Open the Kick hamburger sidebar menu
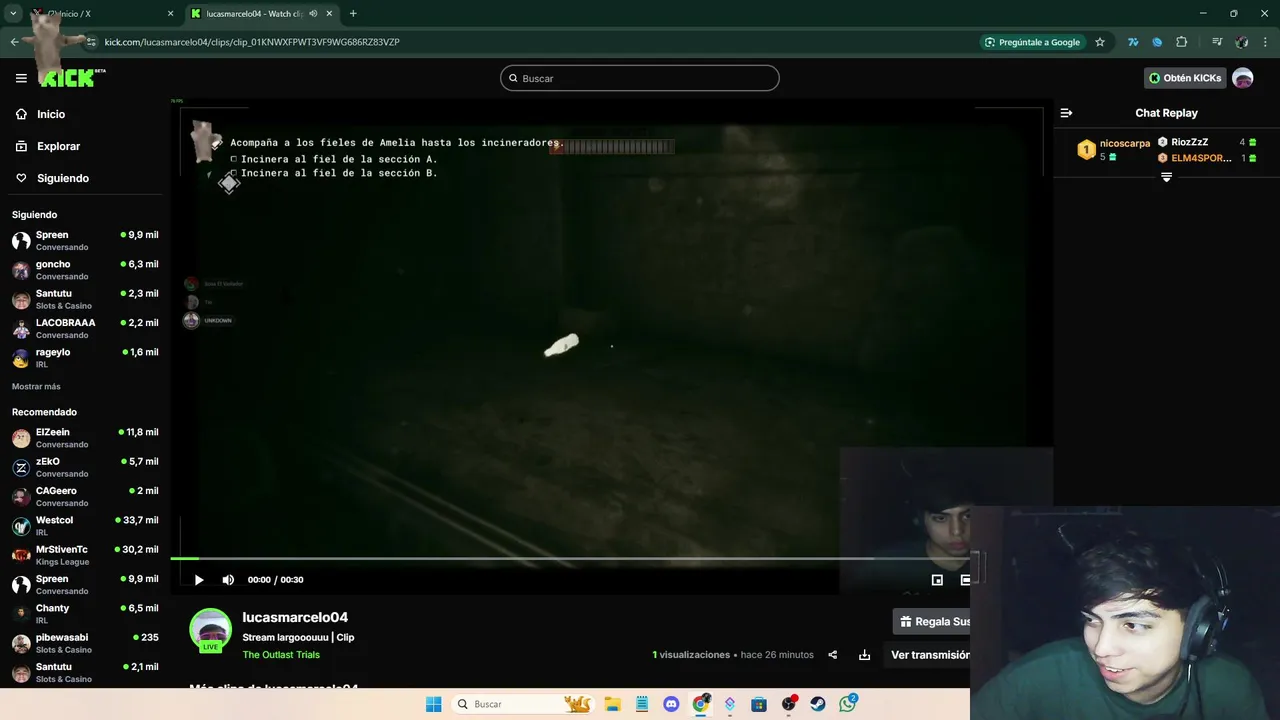The image size is (1280, 720). 21,78
